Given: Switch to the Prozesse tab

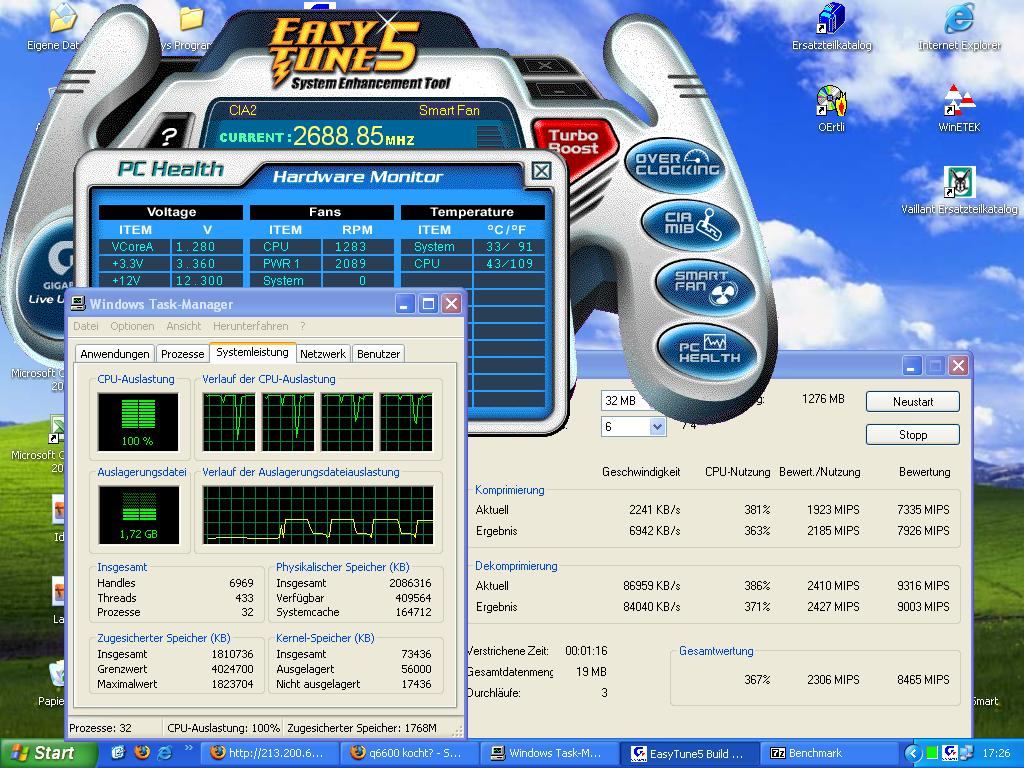Looking at the screenshot, I should click(x=183, y=353).
